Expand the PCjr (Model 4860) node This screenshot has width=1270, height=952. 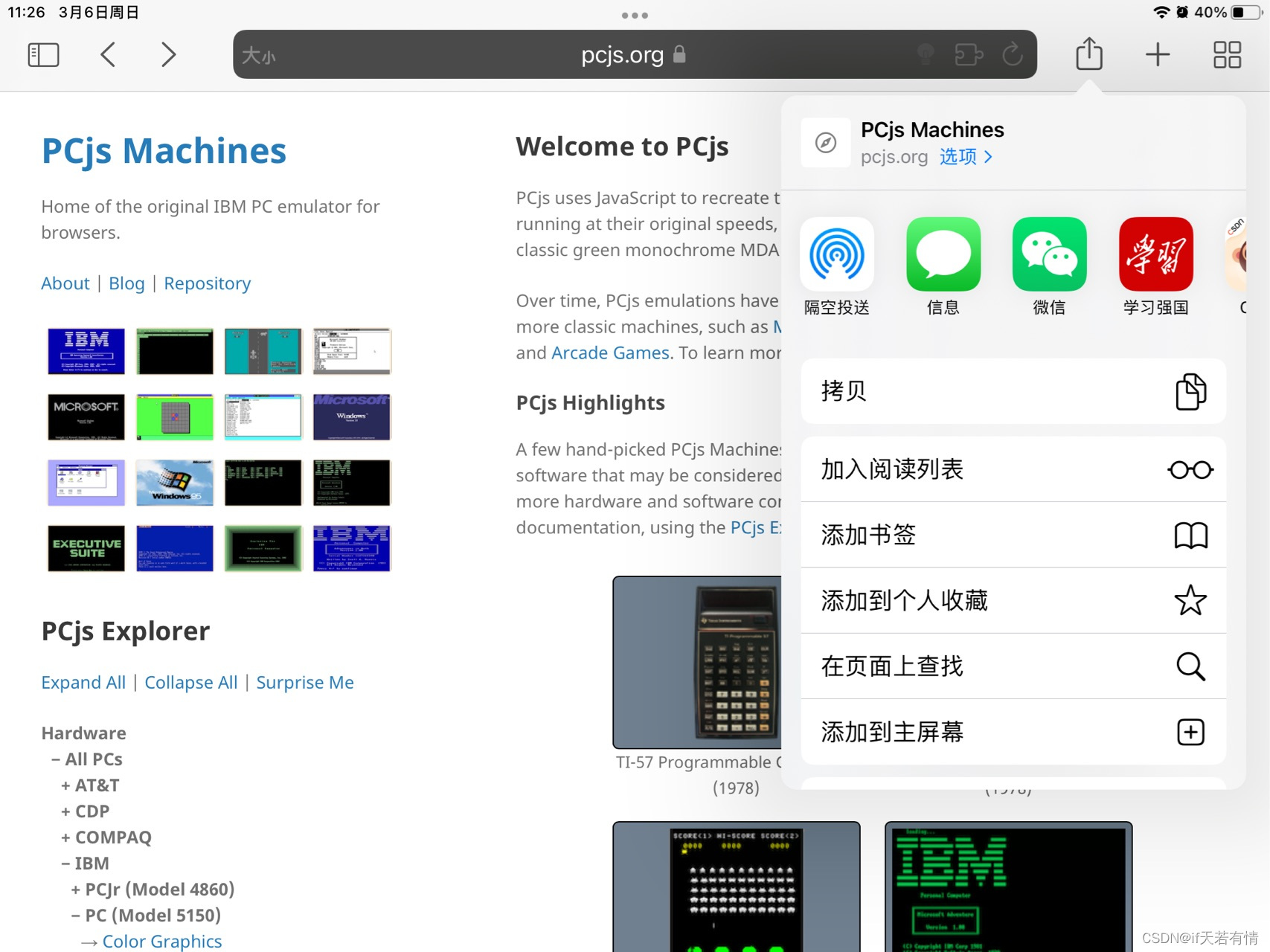click(x=153, y=890)
